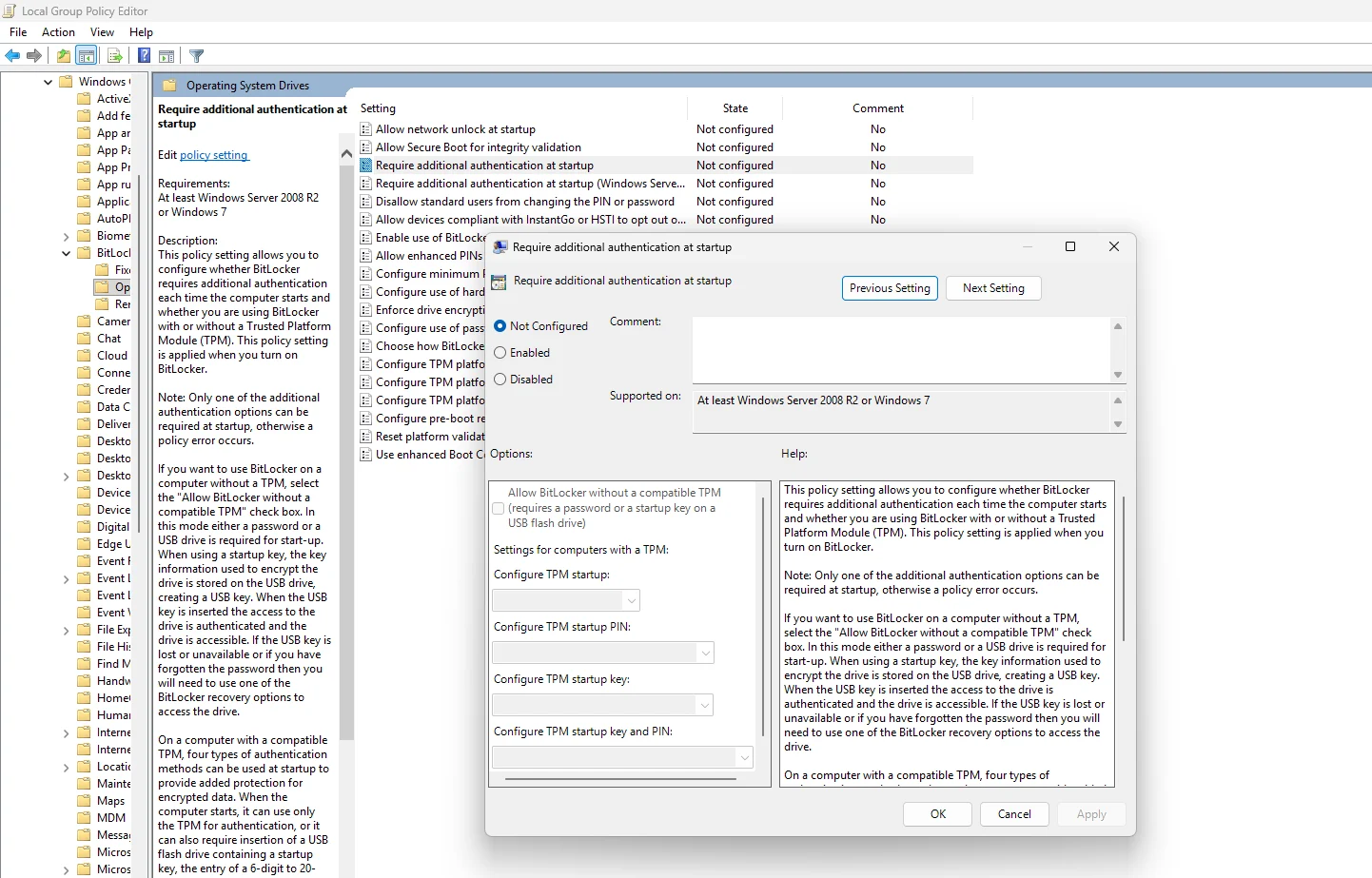1372x878 pixels.
Task: Click the Comment box scroll-down arrow
Action: pos(1118,375)
